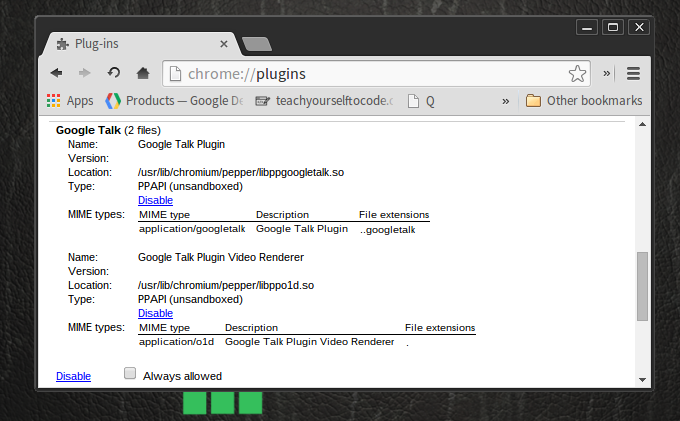Toggle the Always allowed checkbox
Viewport: 680px width, 421px height.
[130, 373]
